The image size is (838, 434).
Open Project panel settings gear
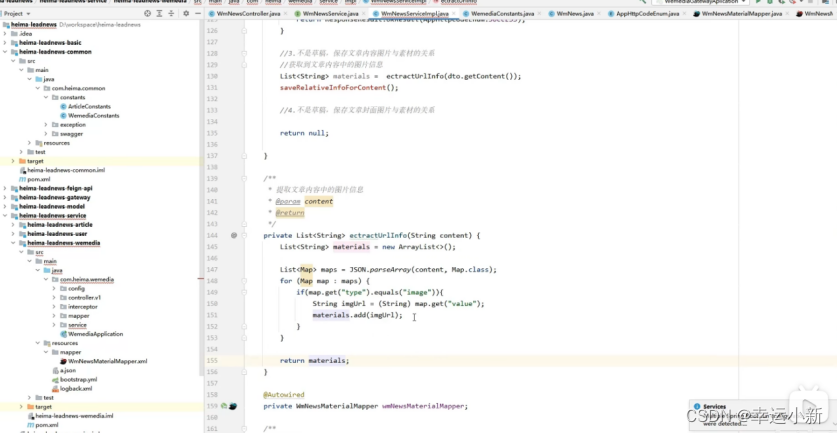tap(185, 13)
